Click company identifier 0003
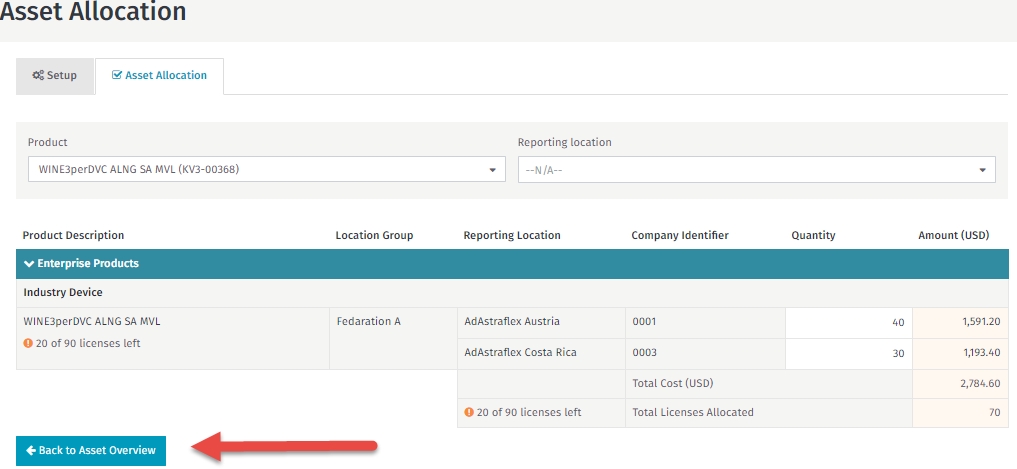The height and width of the screenshot is (469, 1017). point(644,352)
